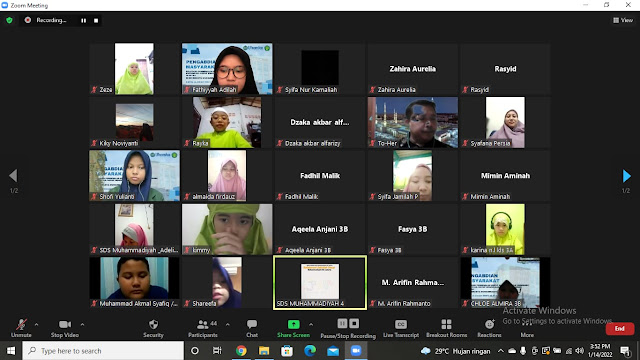
Task: Click the taskbar search box
Action: [x=103, y=351]
